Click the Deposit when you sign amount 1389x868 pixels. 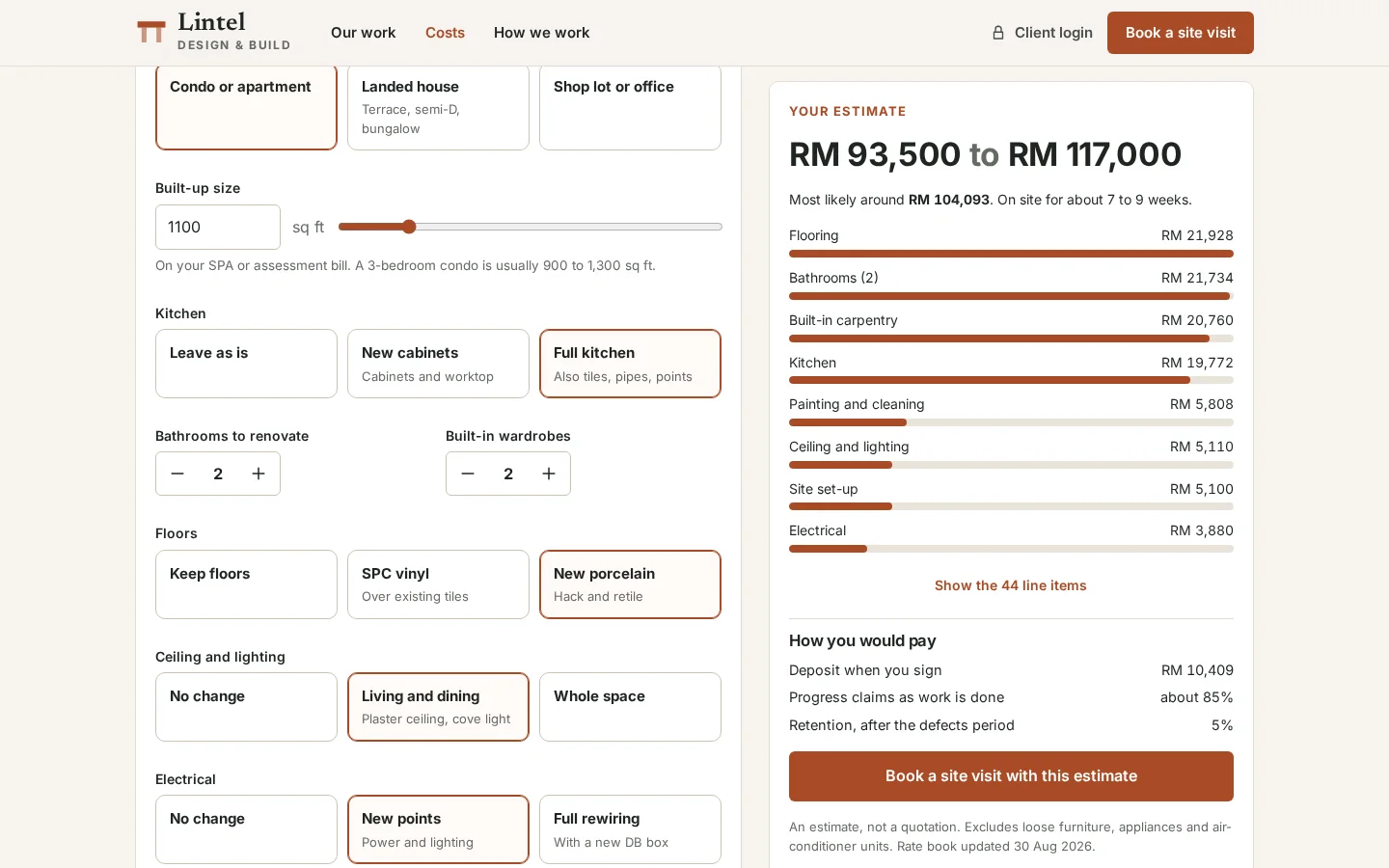pyautogui.click(x=1197, y=670)
